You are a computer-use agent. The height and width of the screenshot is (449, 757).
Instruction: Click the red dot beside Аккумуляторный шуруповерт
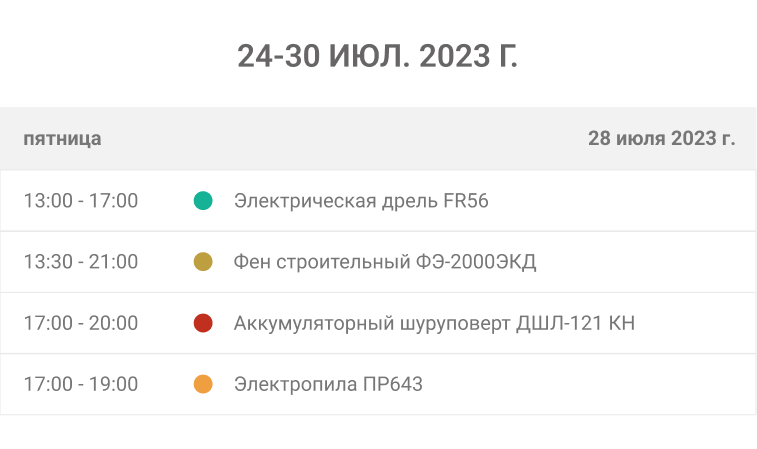click(x=203, y=323)
